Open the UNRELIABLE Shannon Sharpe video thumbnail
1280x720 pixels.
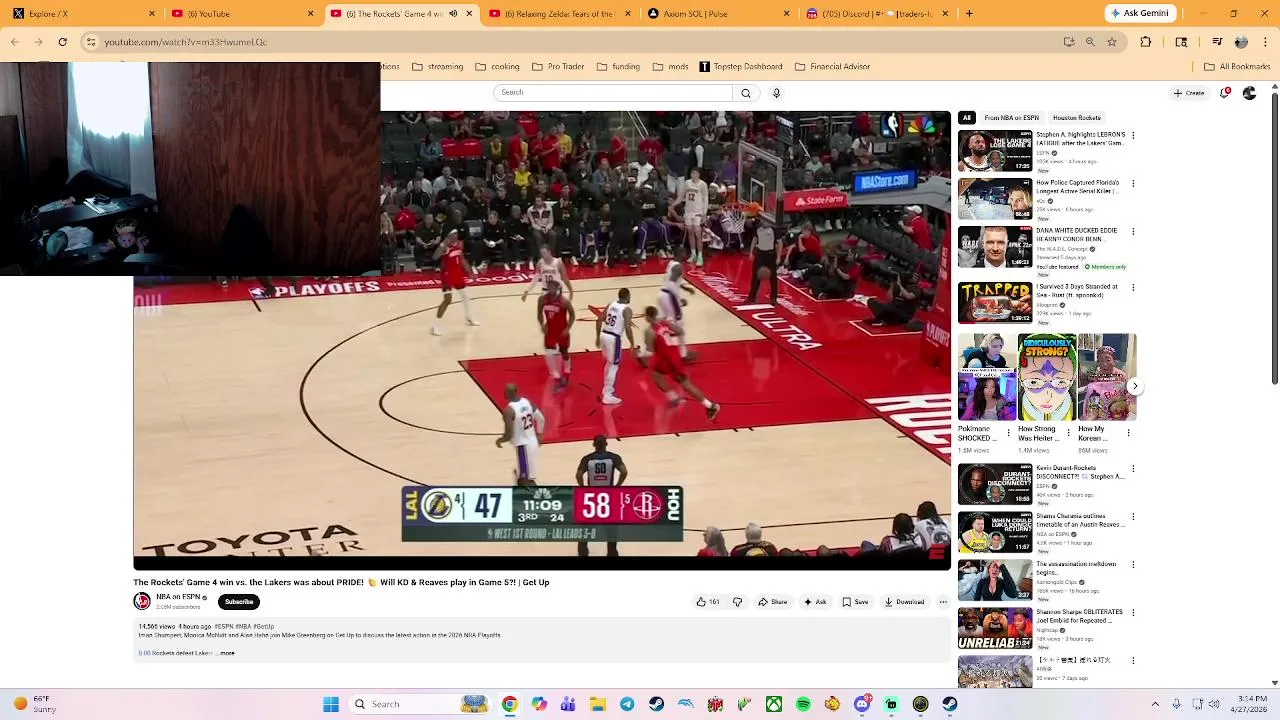click(x=995, y=628)
